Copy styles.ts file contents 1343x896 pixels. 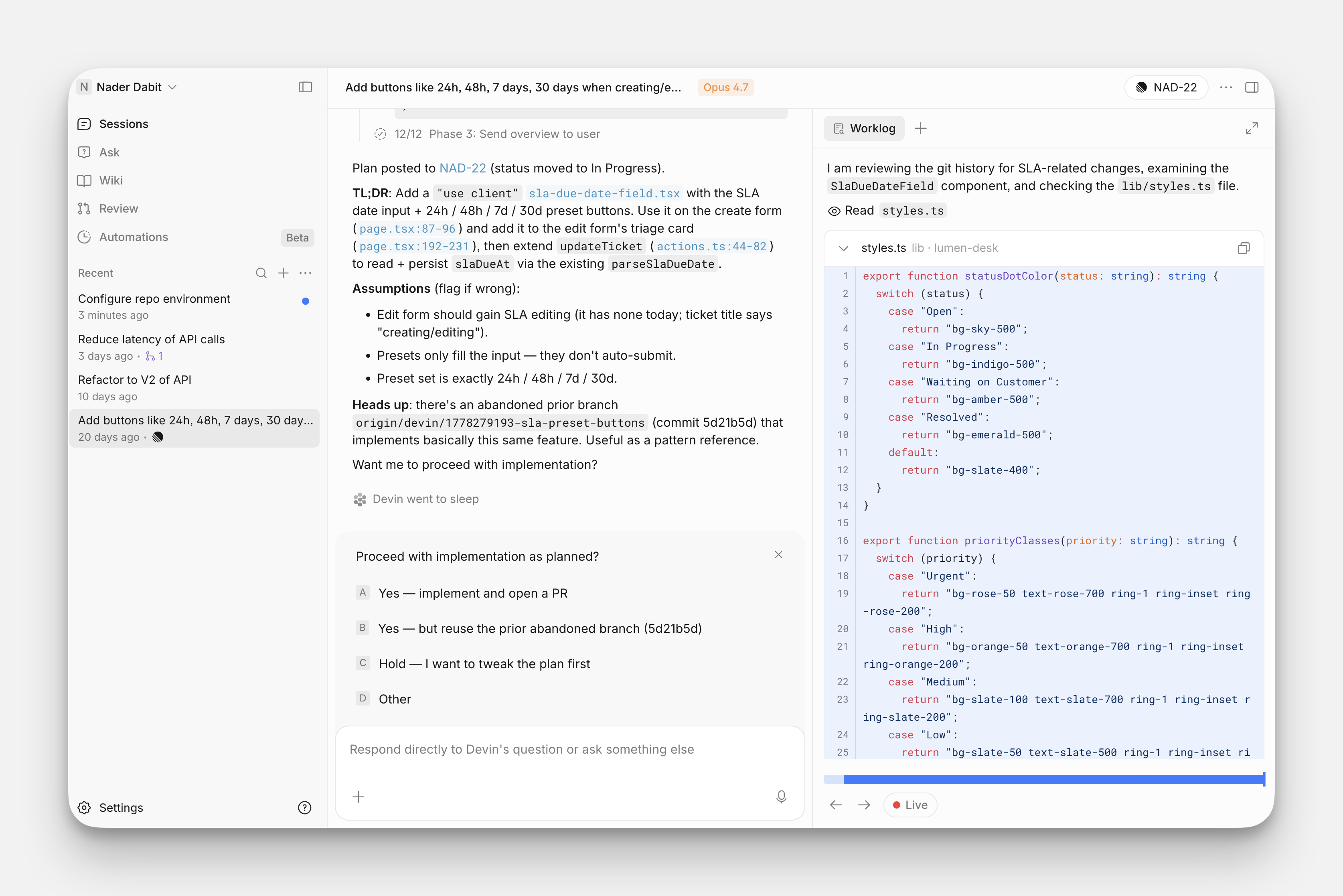point(1244,248)
